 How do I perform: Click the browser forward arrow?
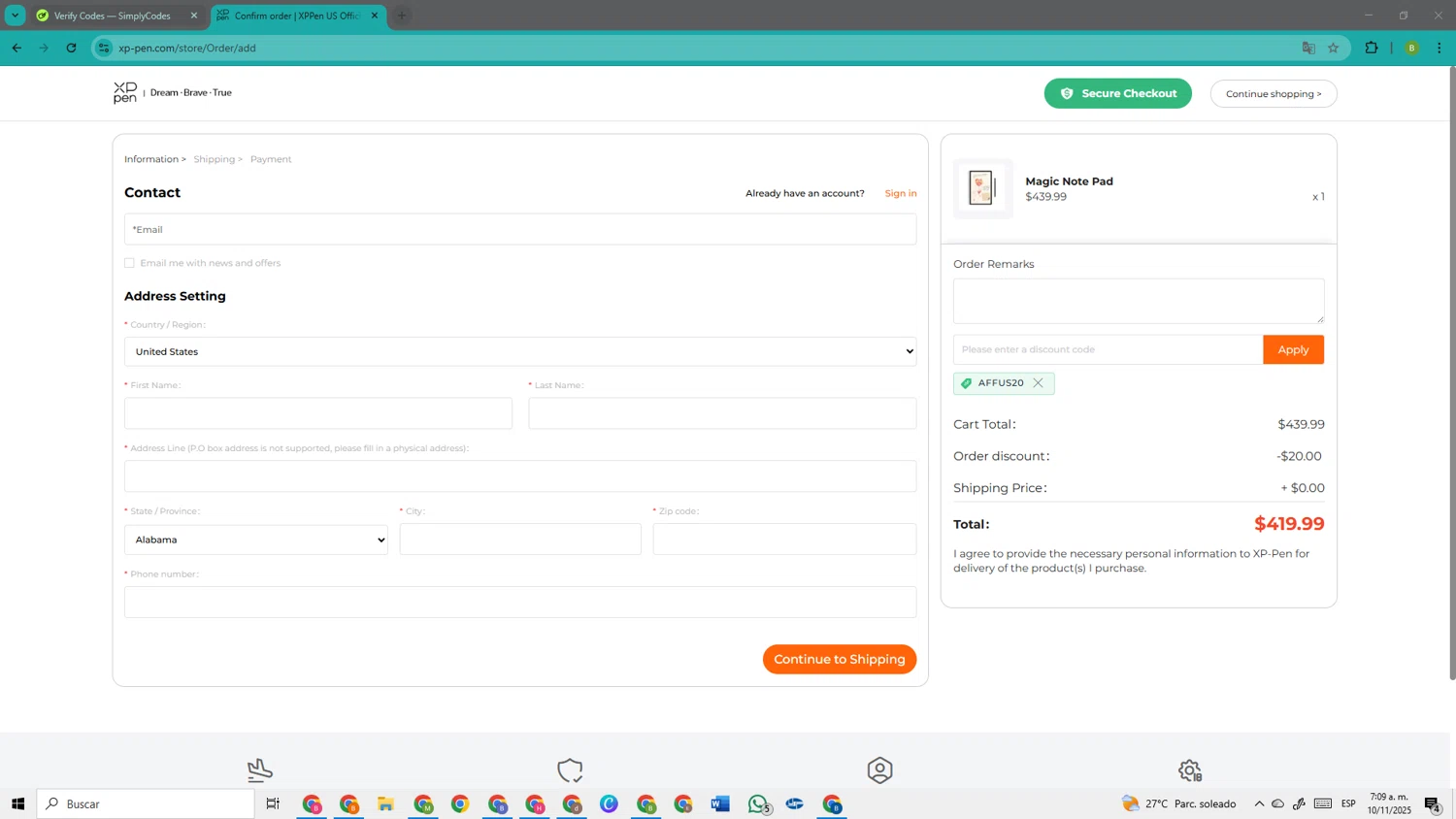tap(44, 48)
